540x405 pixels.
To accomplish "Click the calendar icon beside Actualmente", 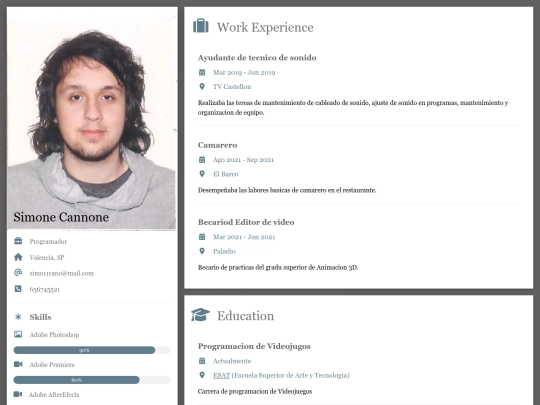I will coord(202,361).
